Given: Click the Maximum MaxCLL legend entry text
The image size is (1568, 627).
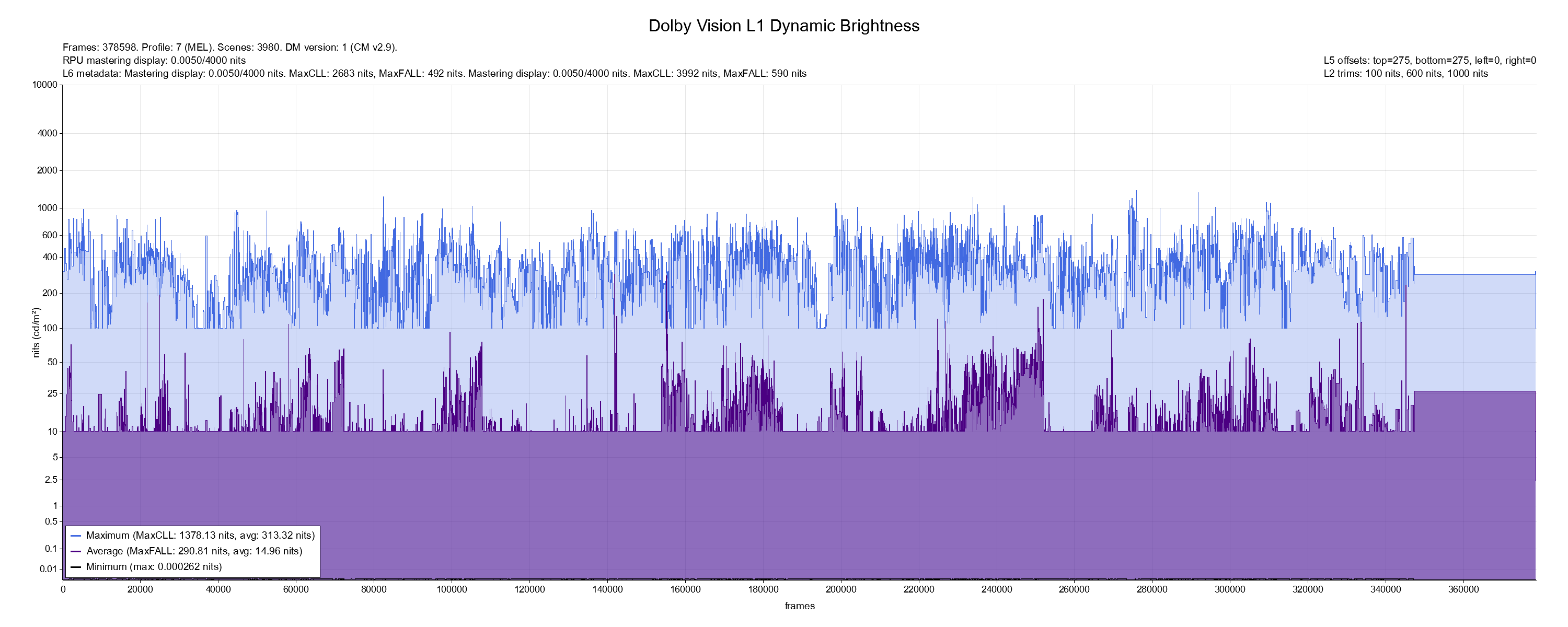Looking at the screenshot, I should click(x=200, y=536).
